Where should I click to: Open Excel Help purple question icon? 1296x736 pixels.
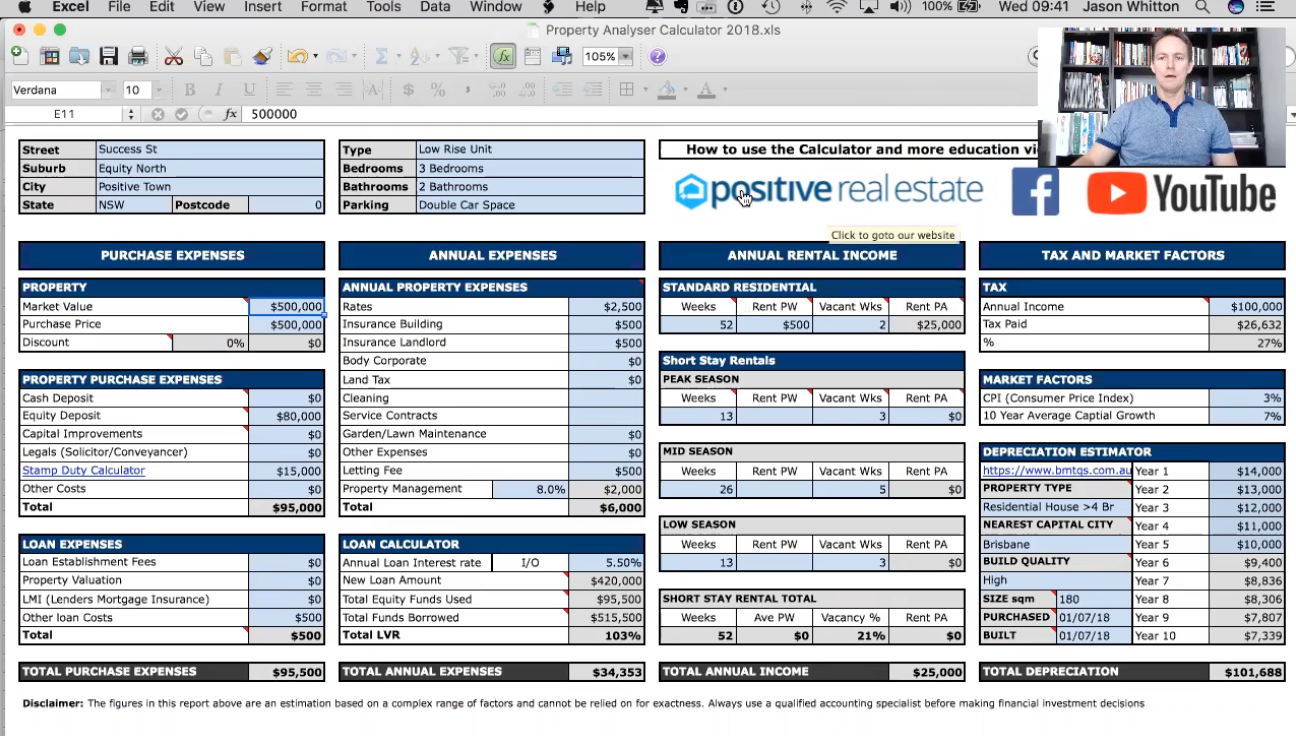click(657, 56)
